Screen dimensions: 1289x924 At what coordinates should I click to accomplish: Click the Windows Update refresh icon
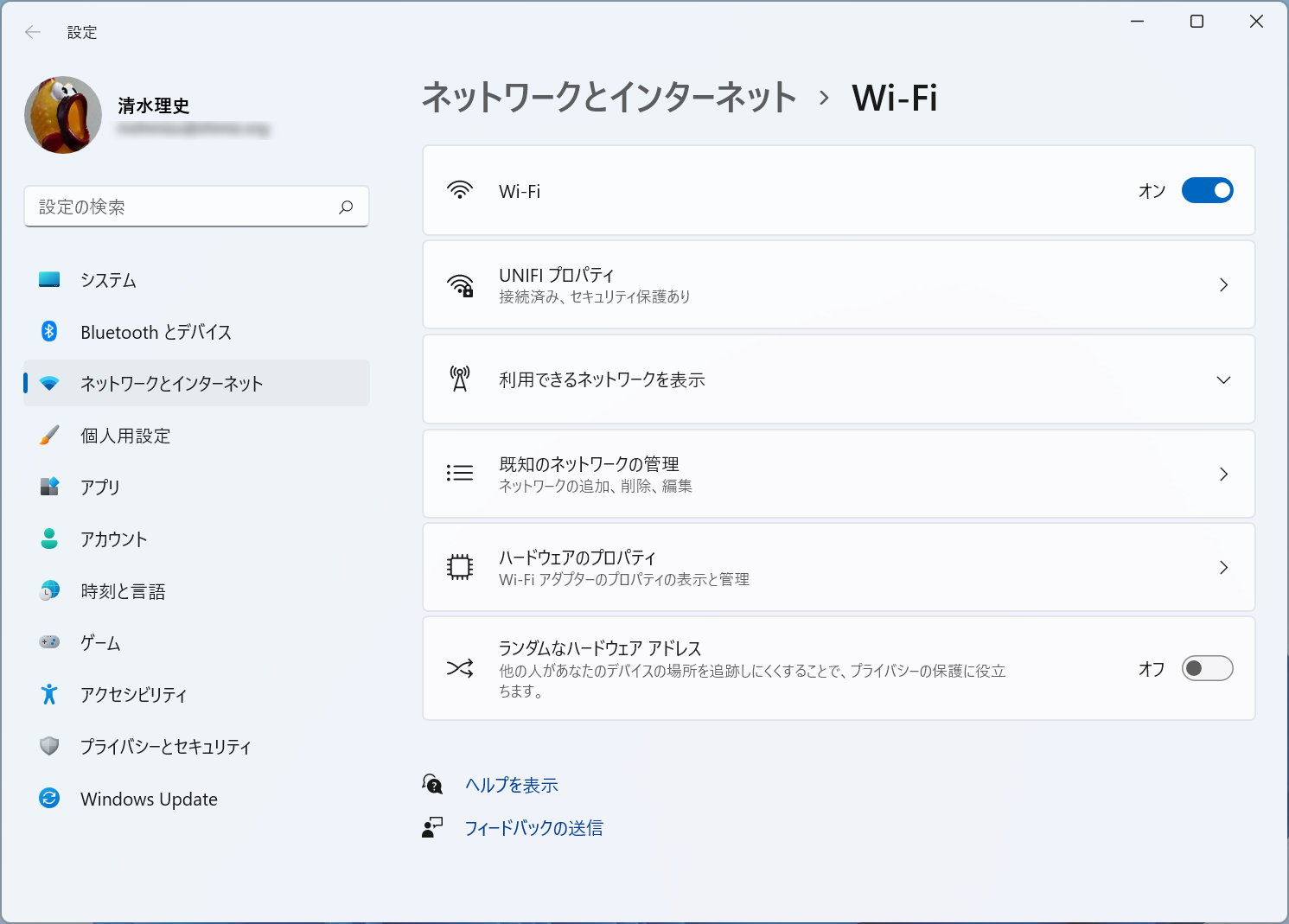[49, 799]
